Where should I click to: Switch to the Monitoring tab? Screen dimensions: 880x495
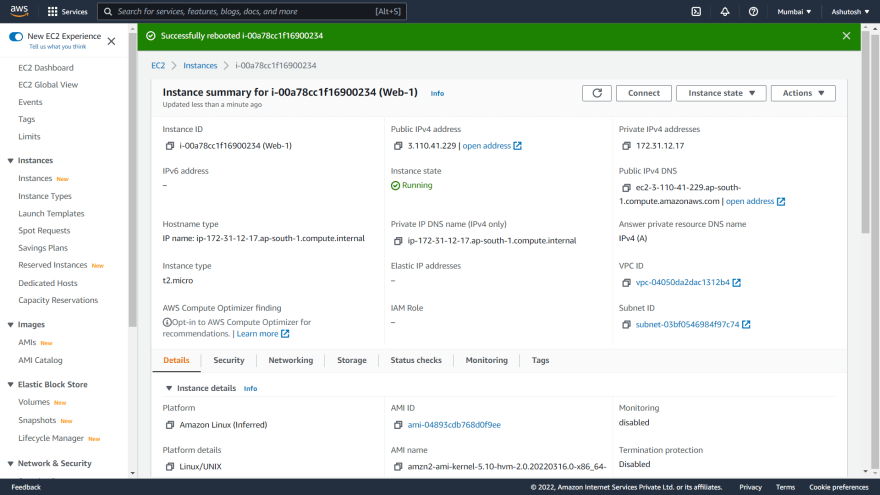(x=487, y=360)
